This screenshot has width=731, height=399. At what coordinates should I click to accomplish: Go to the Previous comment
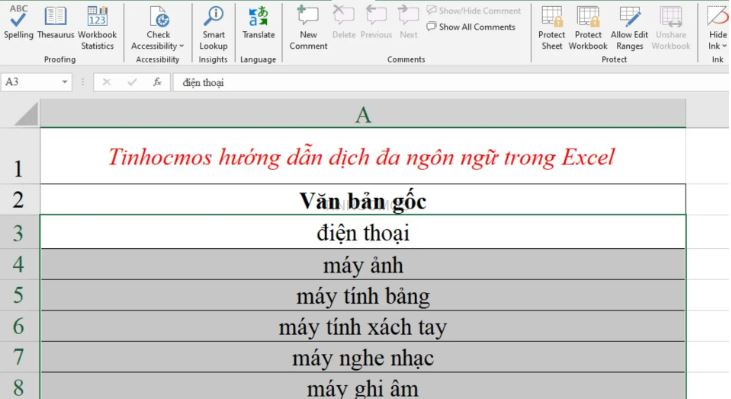coord(376,22)
